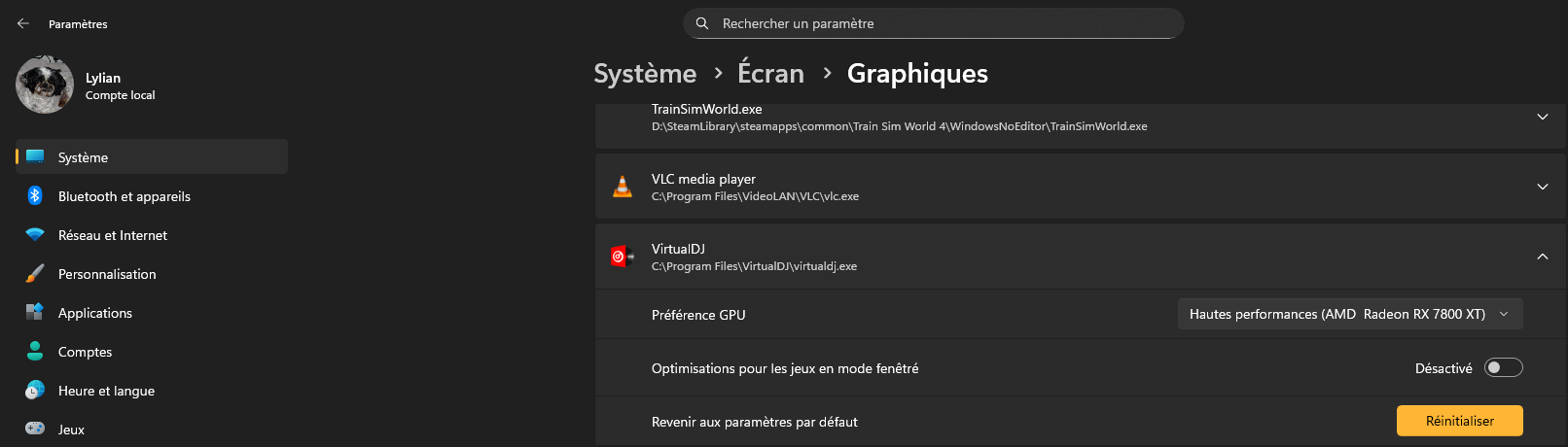Screen dimensions: 1568x447
Task: Open the Préférence GPU dropdown
Action: click(x=1349, y=314)
